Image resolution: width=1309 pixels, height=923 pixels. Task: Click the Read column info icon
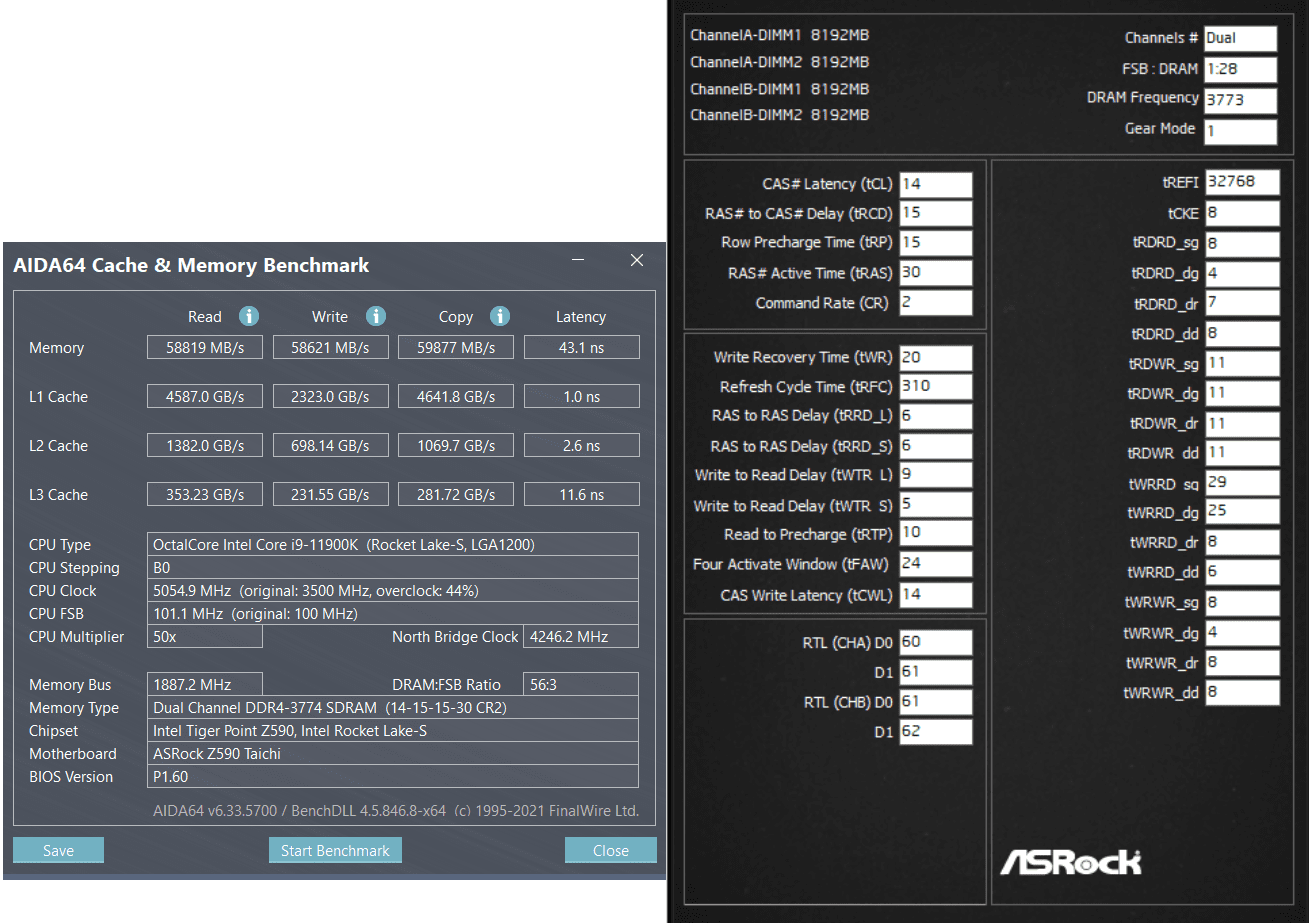click(249, 316)
